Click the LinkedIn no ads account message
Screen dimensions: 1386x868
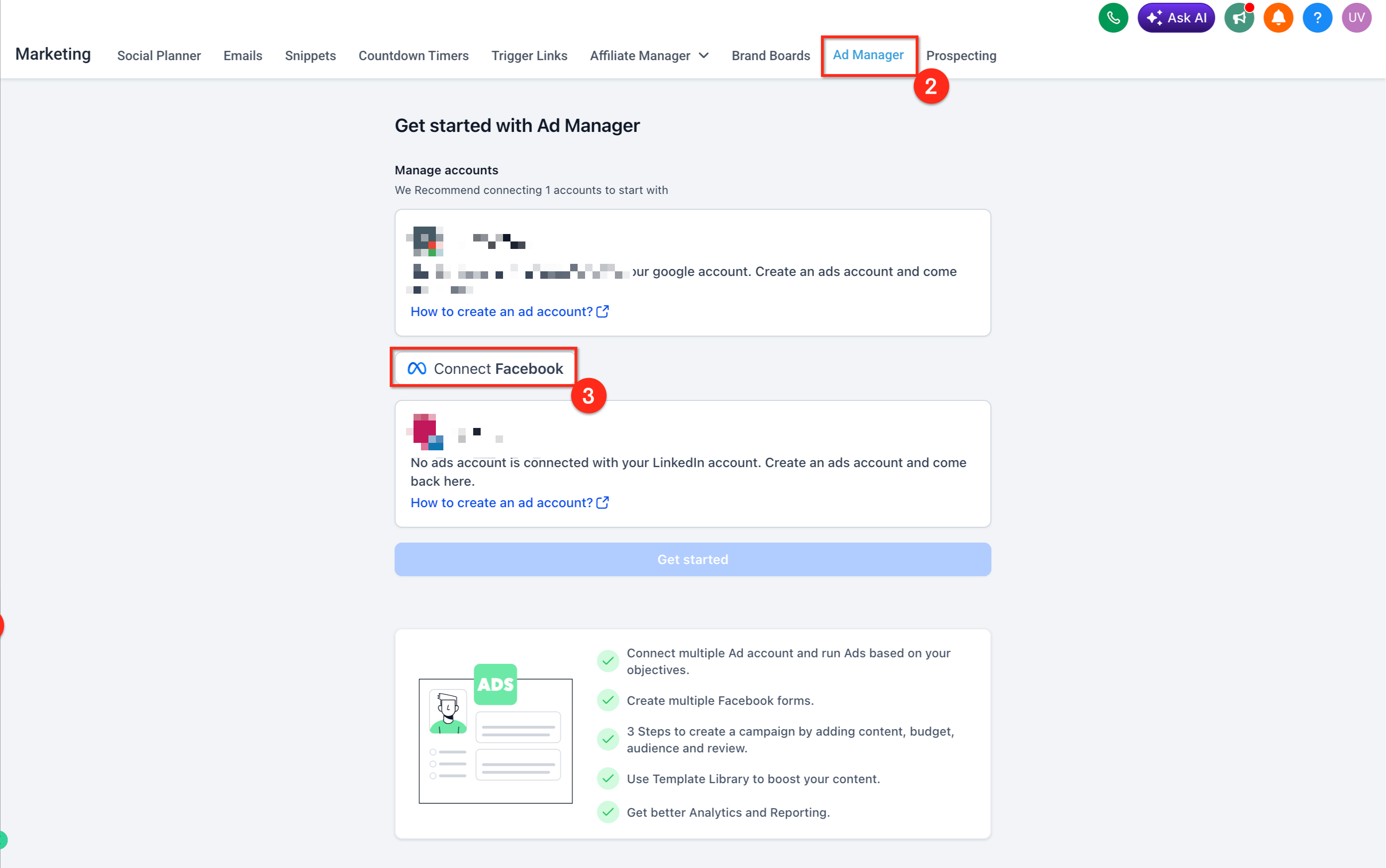click(689, 472)
